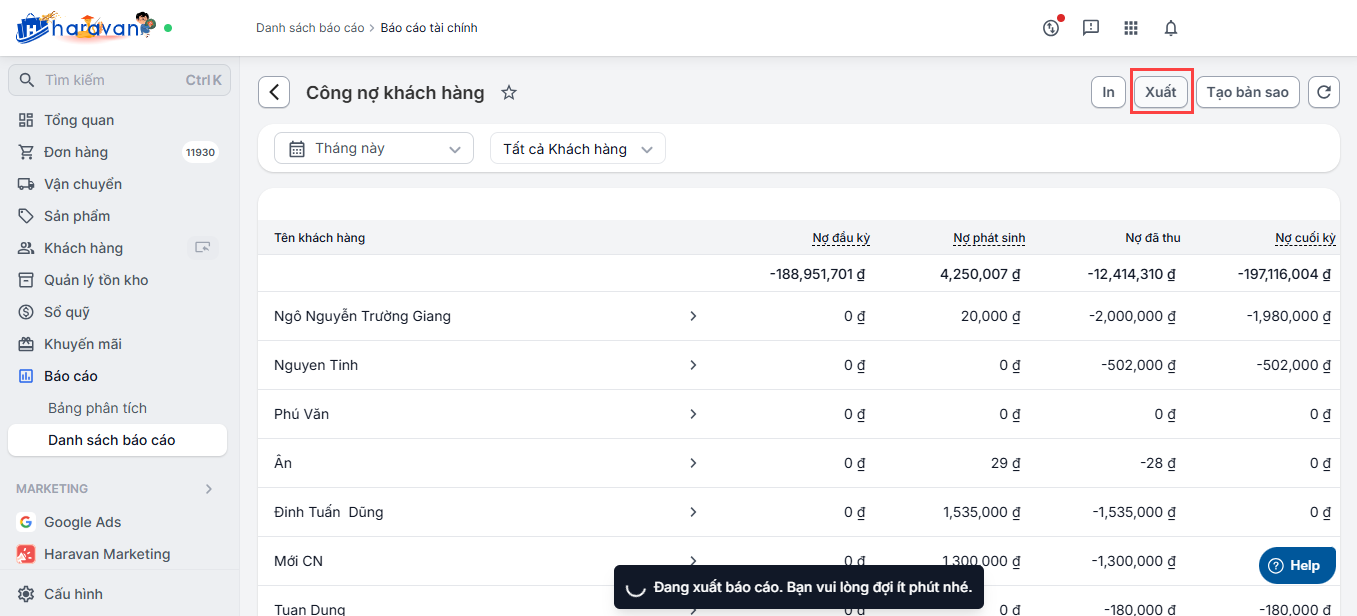Expand the Ngô Nguyễn Trường Giang row arrow
The image size is (1357, 616).
pos(693,316)
